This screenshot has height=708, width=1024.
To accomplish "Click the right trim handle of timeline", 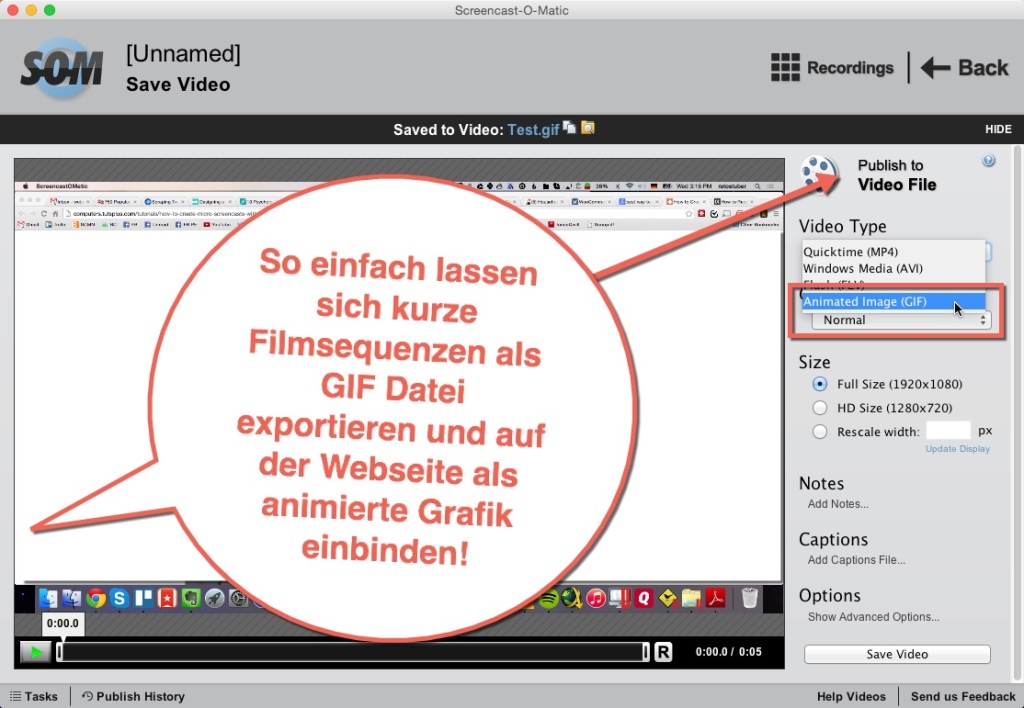I will [x=645, y=652].
